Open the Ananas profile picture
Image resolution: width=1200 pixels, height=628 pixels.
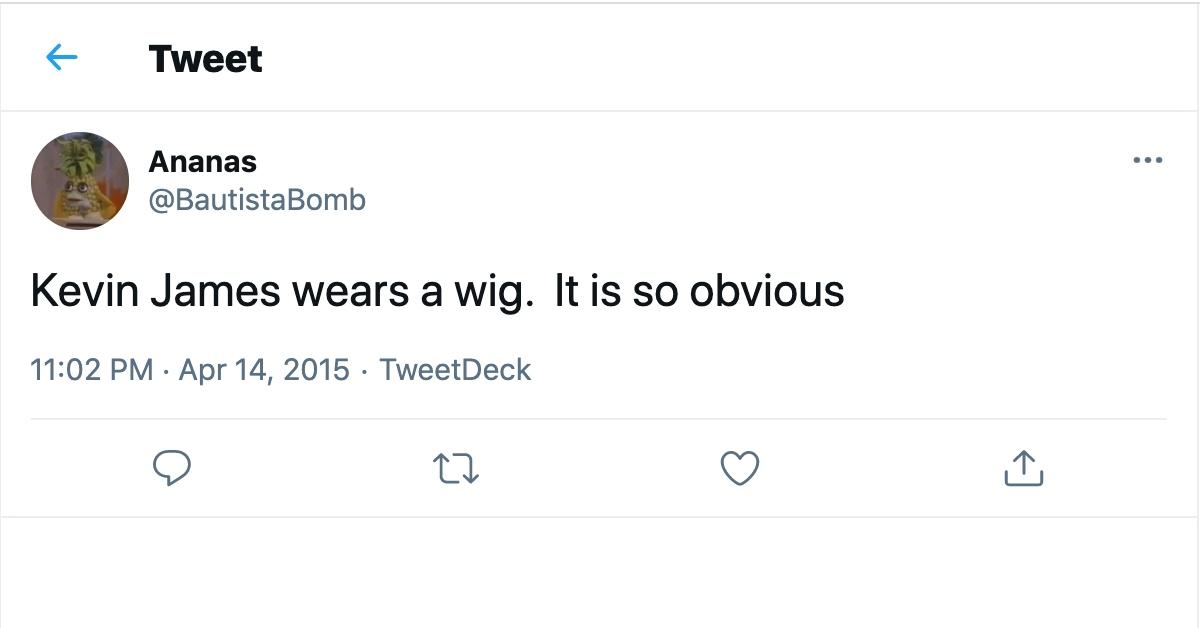pos(80,181)
